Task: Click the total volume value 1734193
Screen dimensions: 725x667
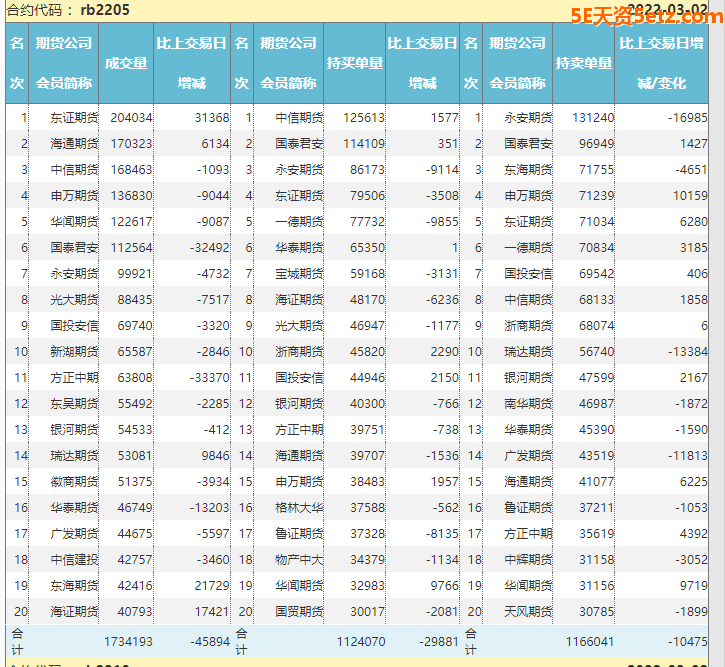Action: pos(128,641)
